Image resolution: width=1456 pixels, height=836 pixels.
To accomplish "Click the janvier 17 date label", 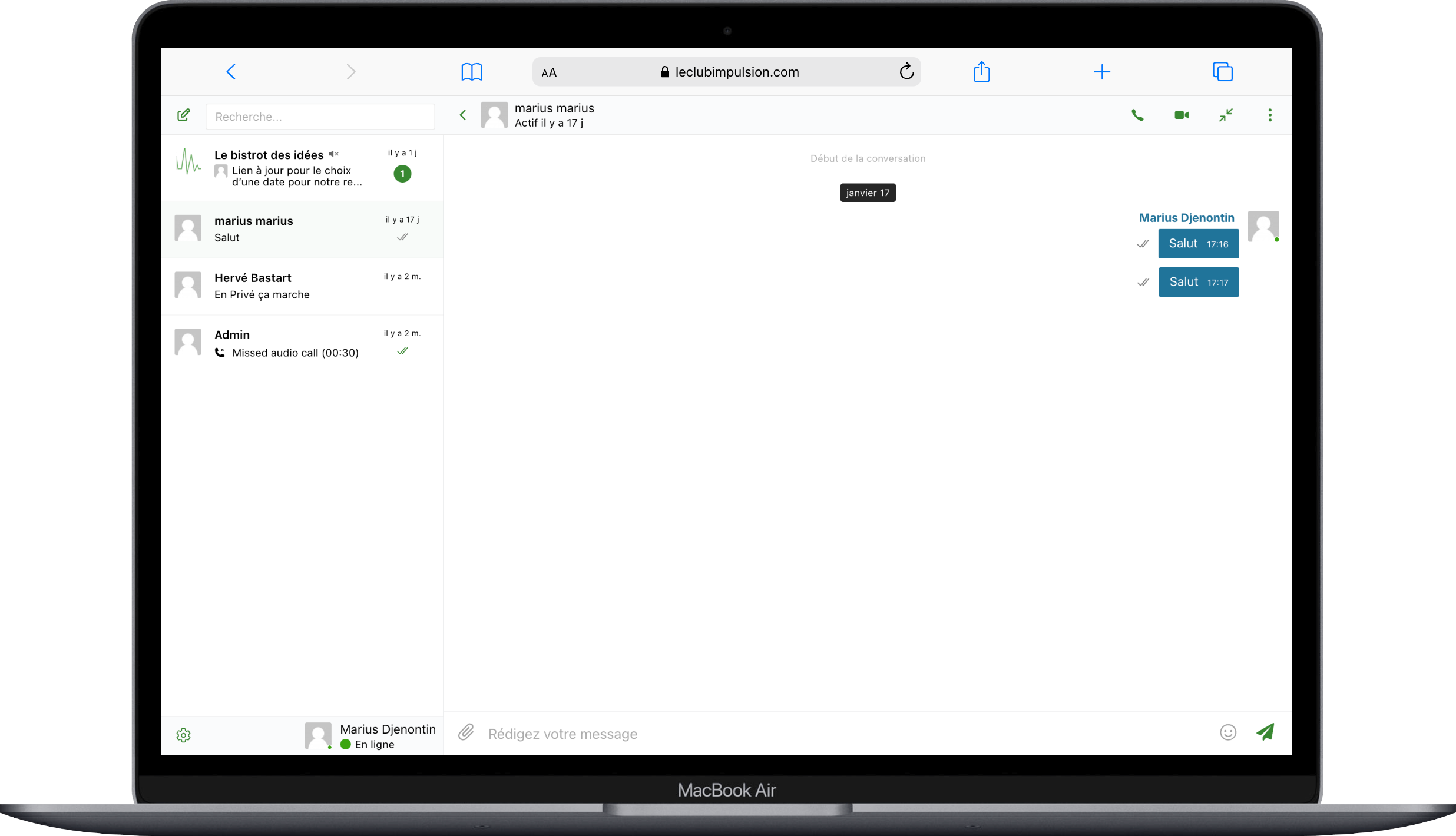I will (868, 193).
